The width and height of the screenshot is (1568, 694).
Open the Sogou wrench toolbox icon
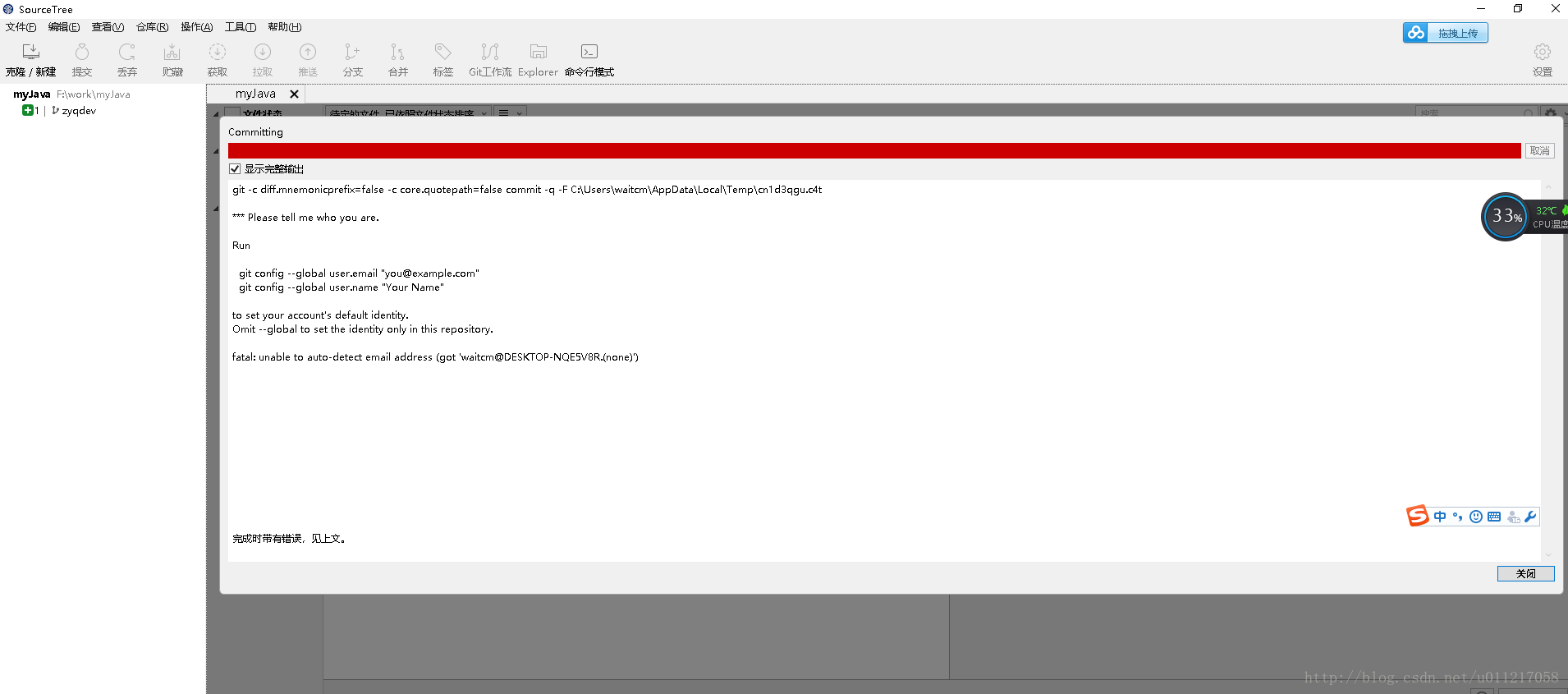[1530, 517]
